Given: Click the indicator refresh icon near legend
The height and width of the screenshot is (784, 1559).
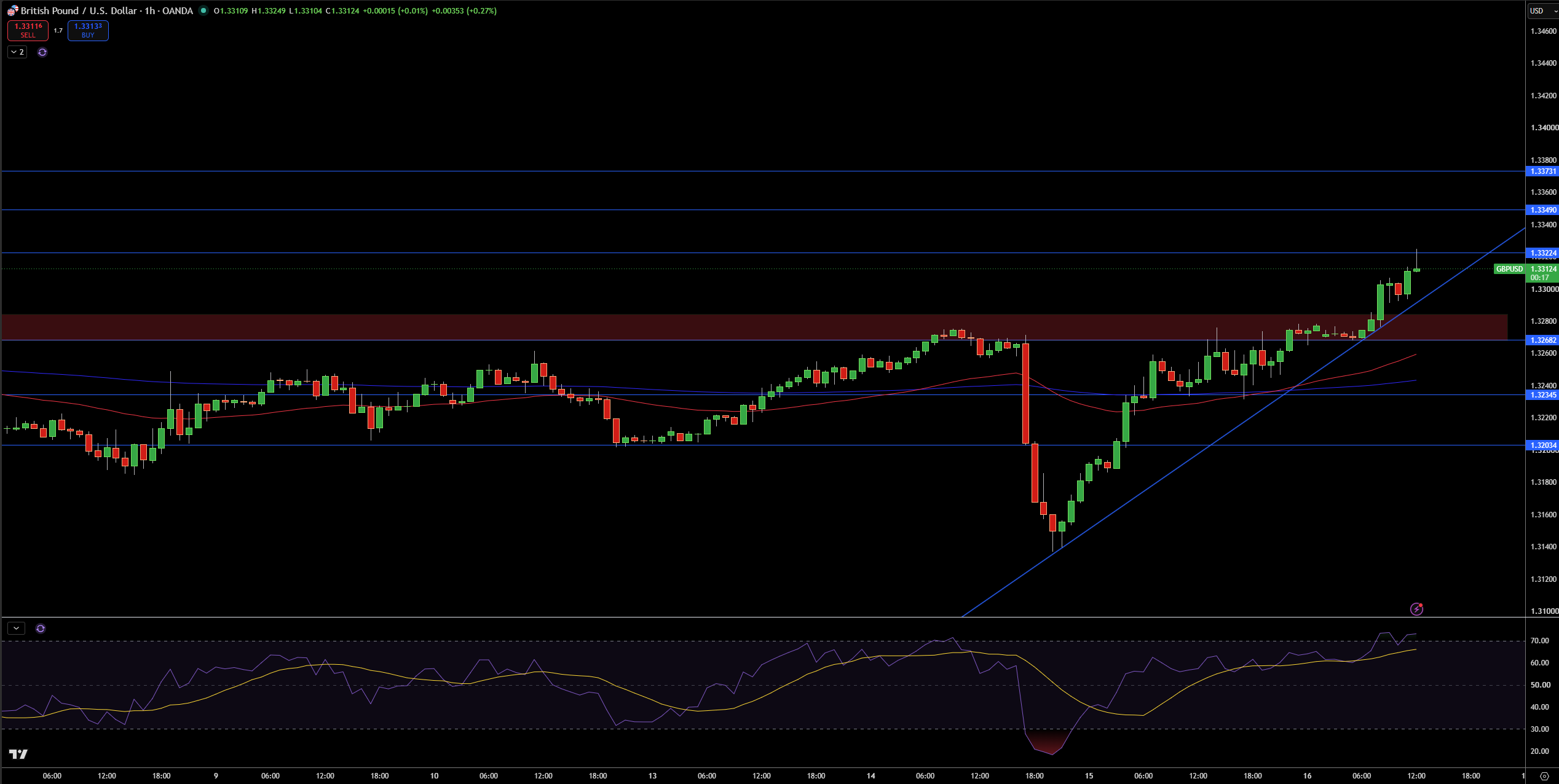Looking at the screenshot, I should [x=42, y=52].
